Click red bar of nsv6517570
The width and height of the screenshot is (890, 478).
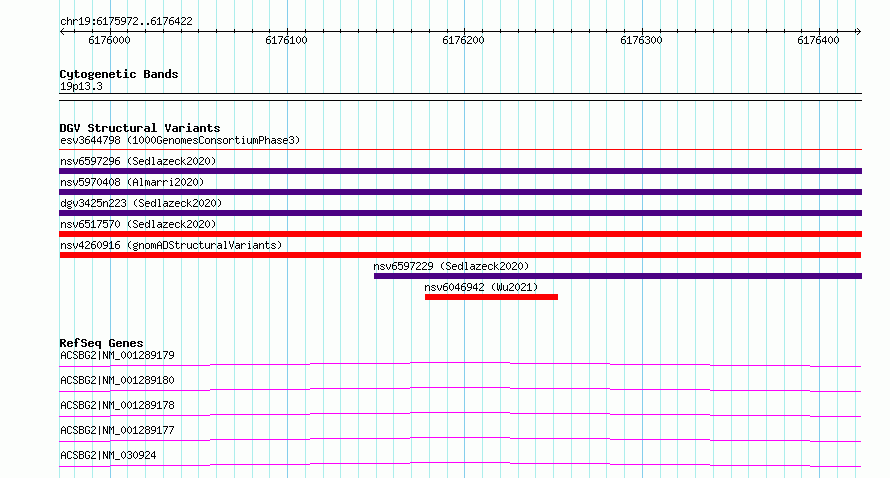(x=460, y=234)
